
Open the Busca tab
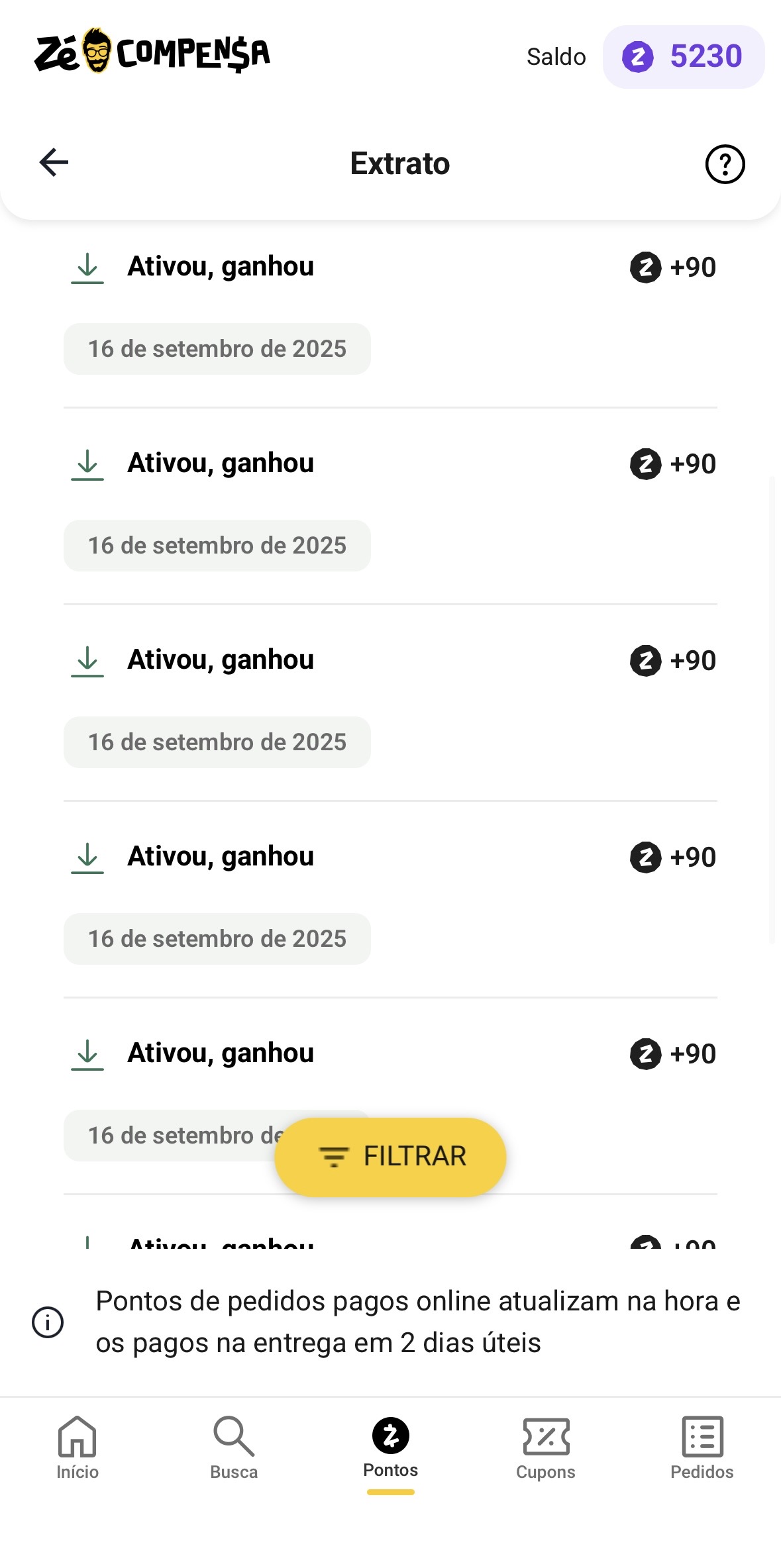(234, 1448)
